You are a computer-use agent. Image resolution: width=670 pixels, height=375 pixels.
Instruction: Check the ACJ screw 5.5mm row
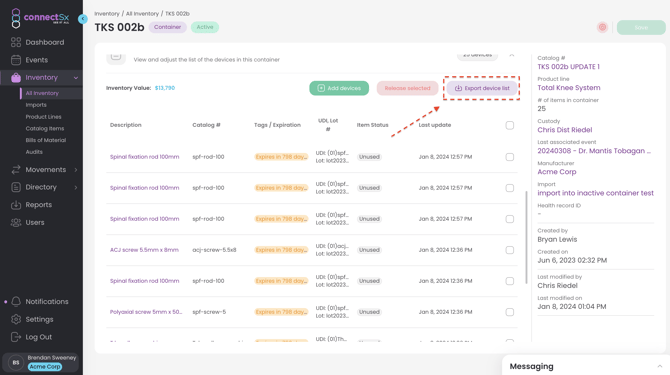click(510, 250)
